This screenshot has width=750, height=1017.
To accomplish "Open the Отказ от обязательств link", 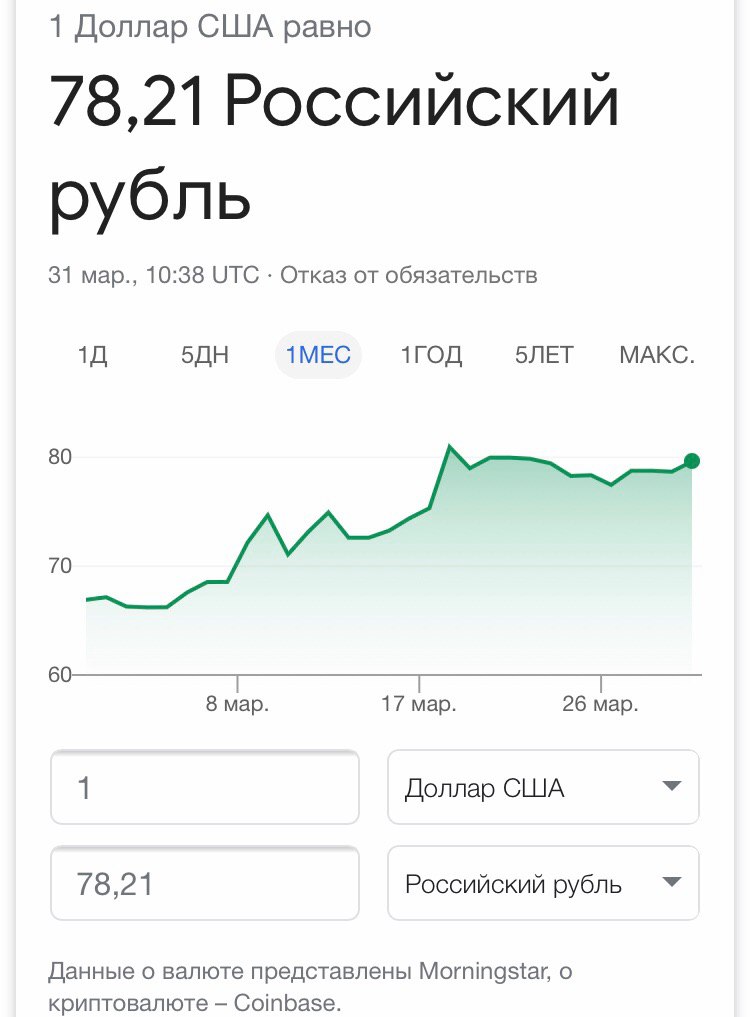I will (409, 275).
